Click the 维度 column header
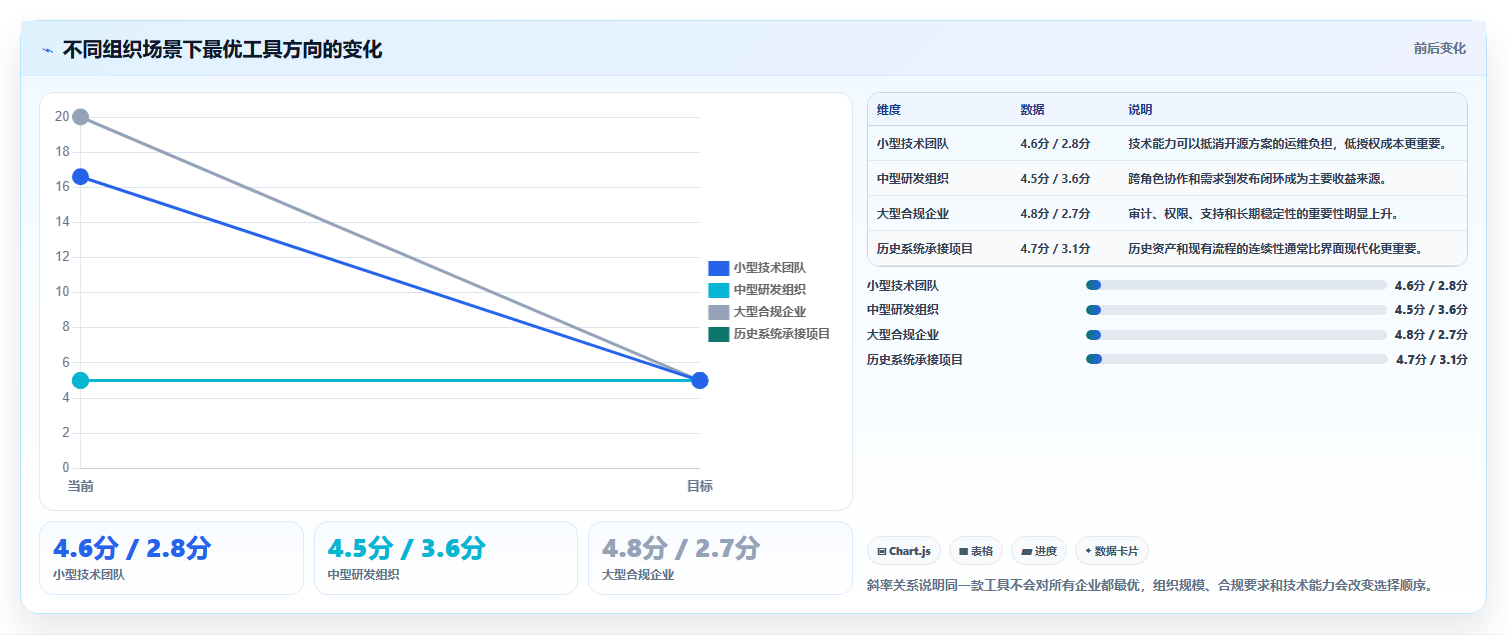This screenshot has width=1507, height=635. (889, 110)
